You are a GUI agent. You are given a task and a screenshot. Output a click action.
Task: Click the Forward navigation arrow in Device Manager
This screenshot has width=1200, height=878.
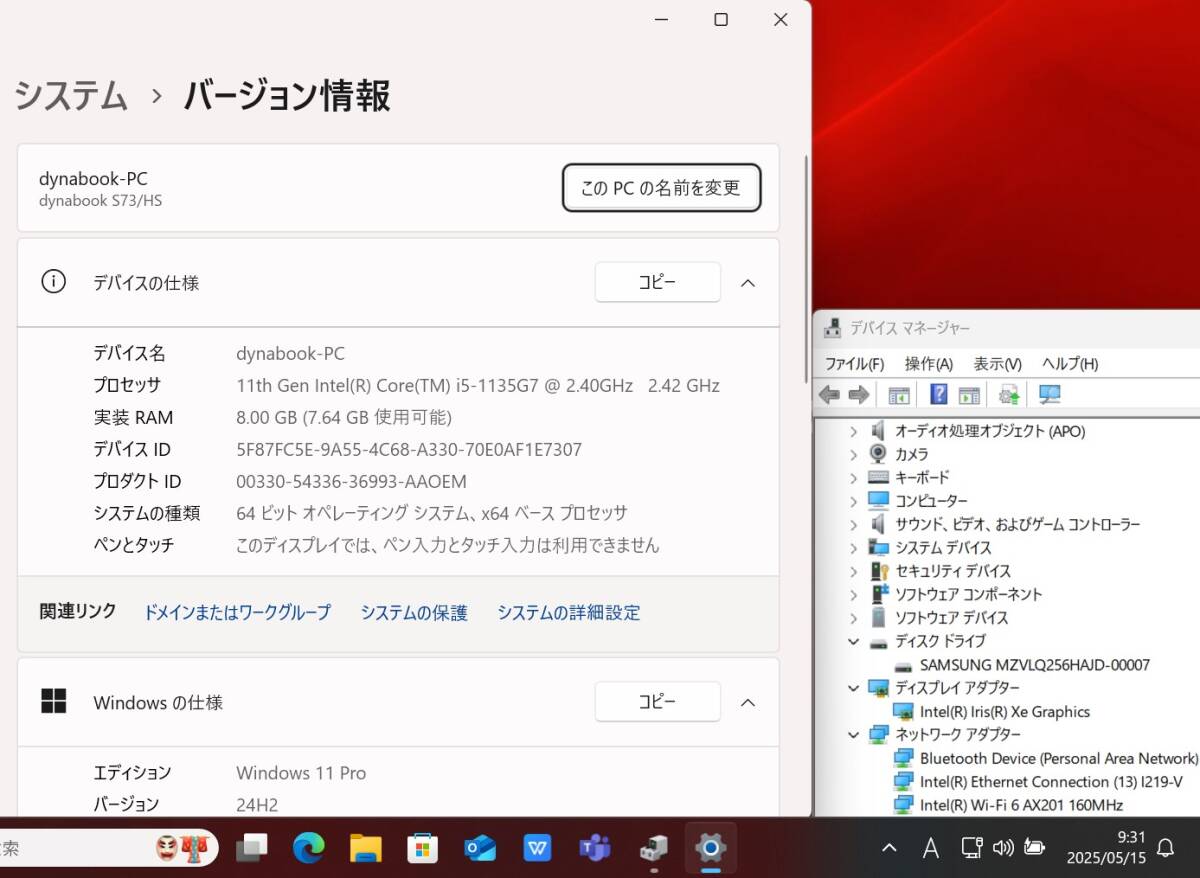(x=858, y=394)
